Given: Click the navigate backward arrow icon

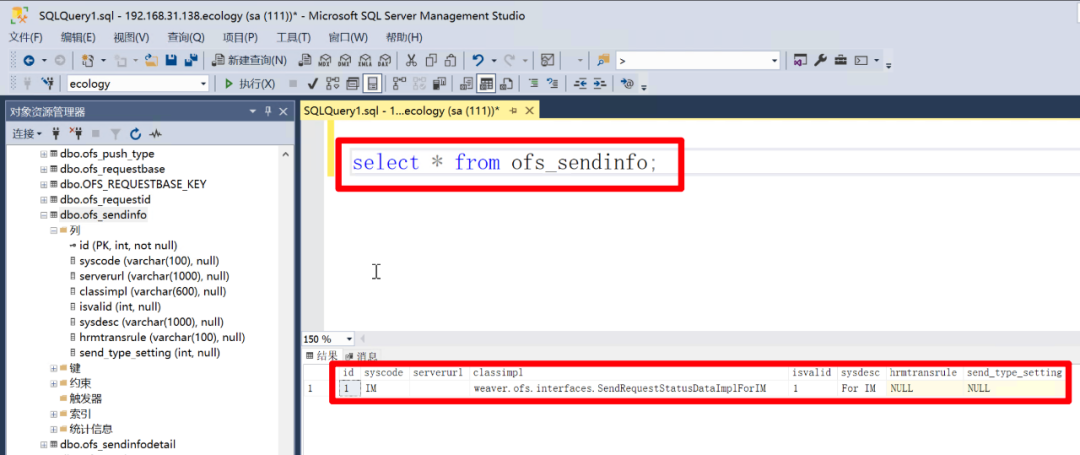Looking at the screenshot, I should pyautogui.click(x=29, y=61).
